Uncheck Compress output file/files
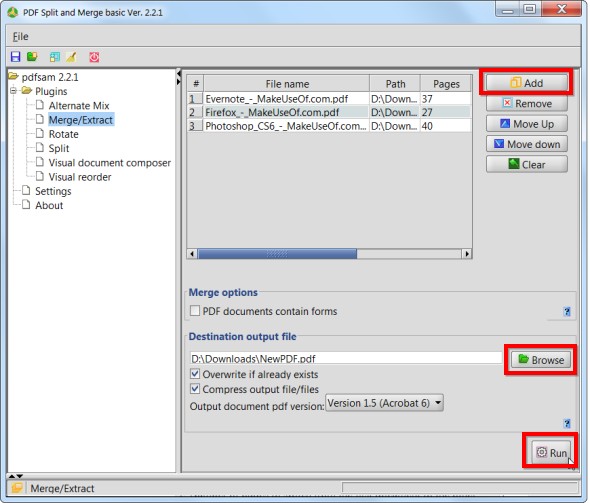 [x=195, y=389]
